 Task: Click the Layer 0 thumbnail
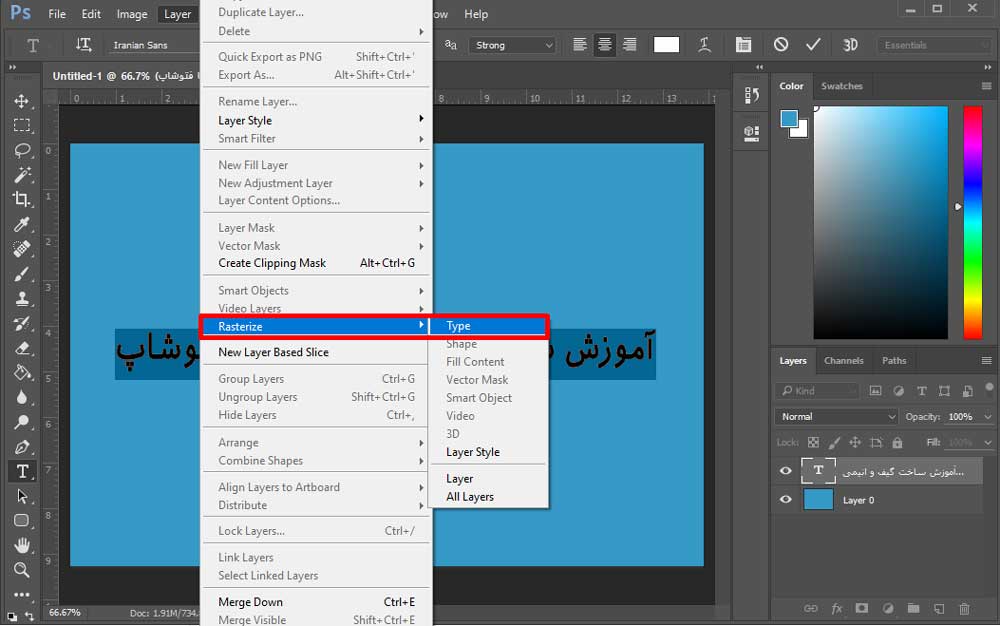point(818,500)
